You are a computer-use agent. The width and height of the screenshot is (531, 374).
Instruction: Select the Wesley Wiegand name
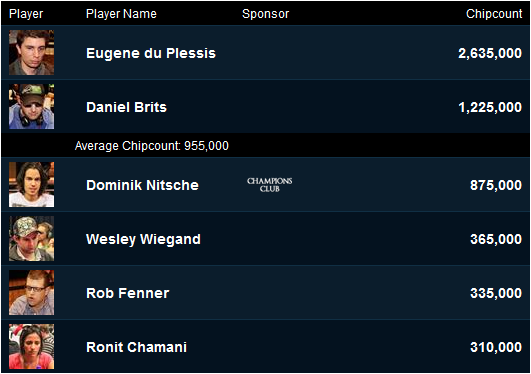[x=144, y=240]
